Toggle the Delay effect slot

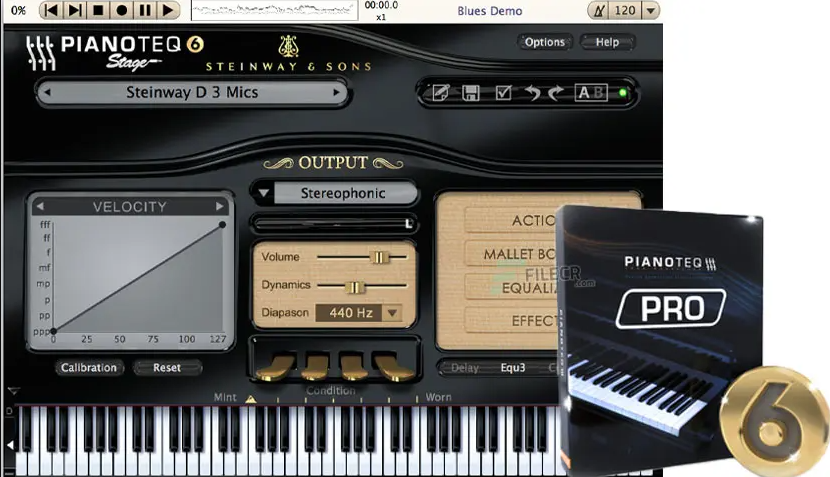tap(465, 368)
